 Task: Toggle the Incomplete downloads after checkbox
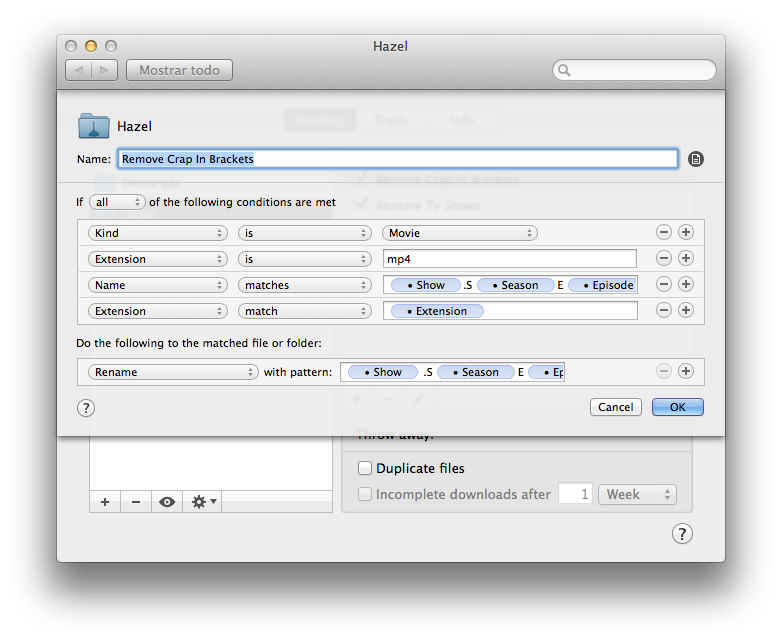click(365, 494)
